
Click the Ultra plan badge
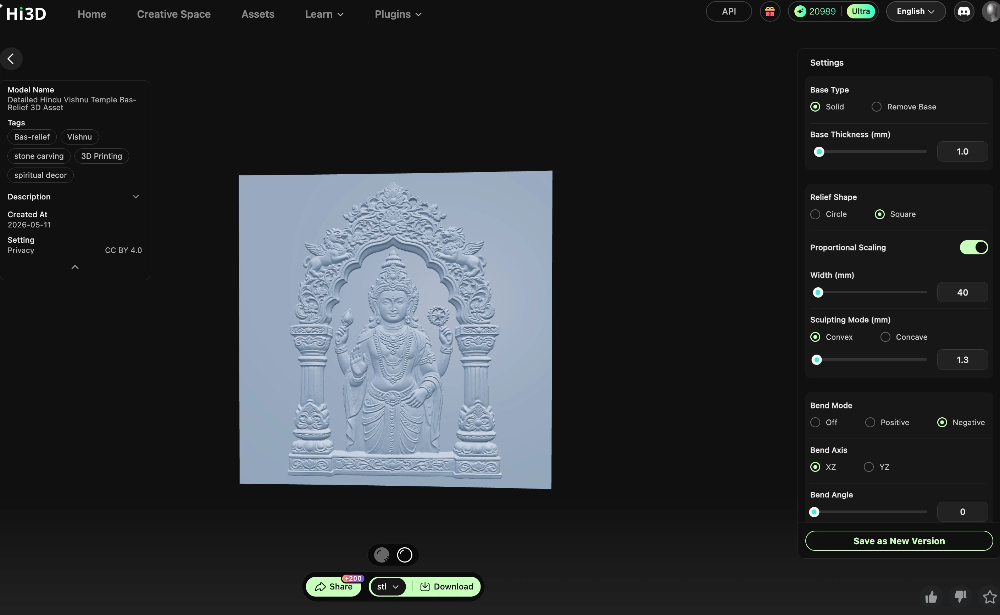860,11
